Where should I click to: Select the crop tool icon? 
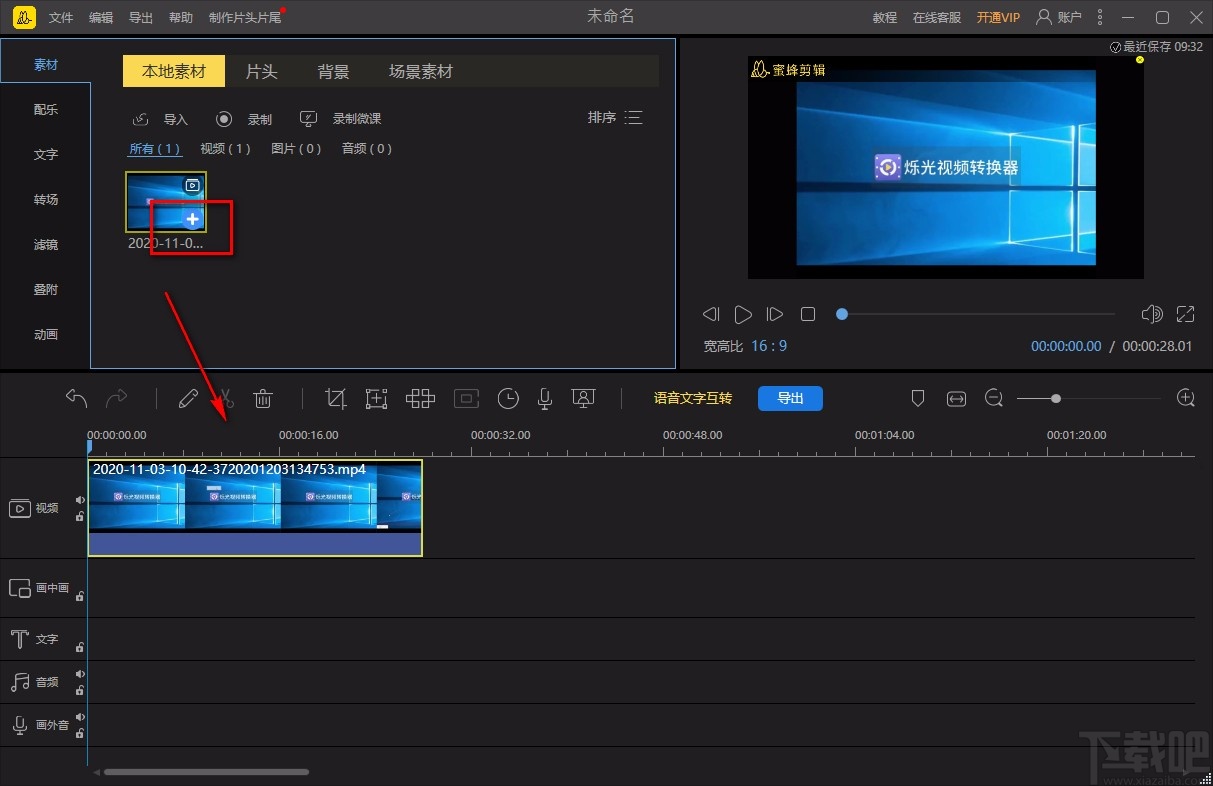(336, 398)
